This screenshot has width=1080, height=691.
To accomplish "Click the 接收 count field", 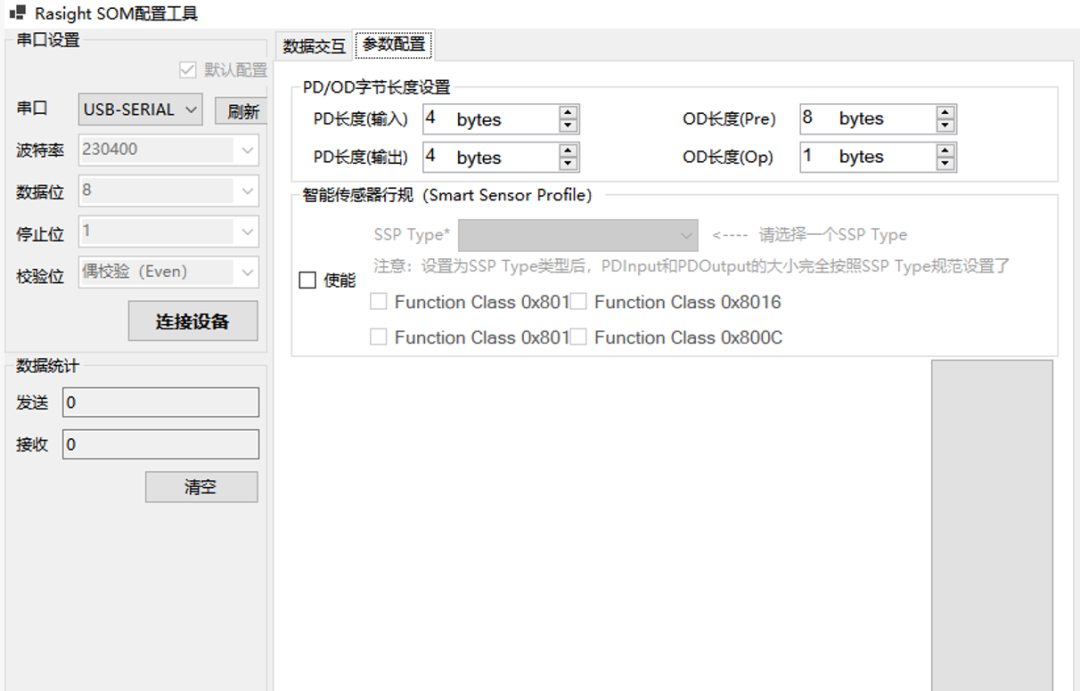I will [160, 444].
